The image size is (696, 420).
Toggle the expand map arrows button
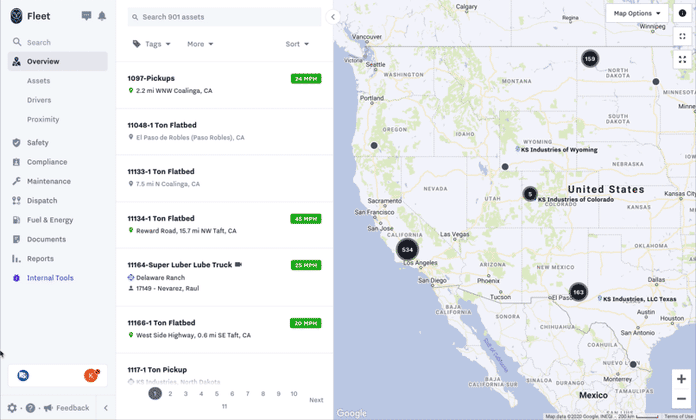point(682,59)
